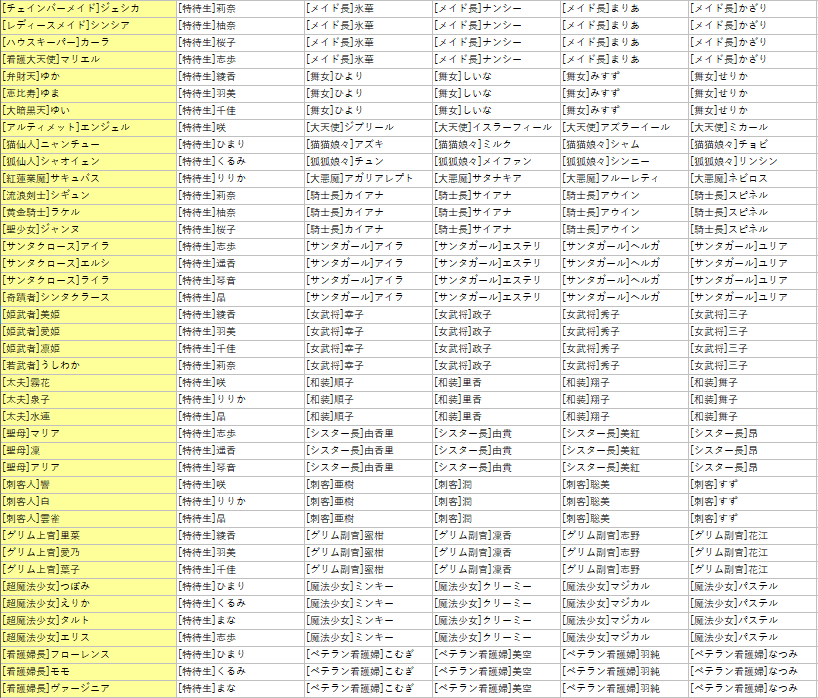Select the [大天使]ミカール cell
This screenshot has width=818, height=698.
click(x=752, y=127)
